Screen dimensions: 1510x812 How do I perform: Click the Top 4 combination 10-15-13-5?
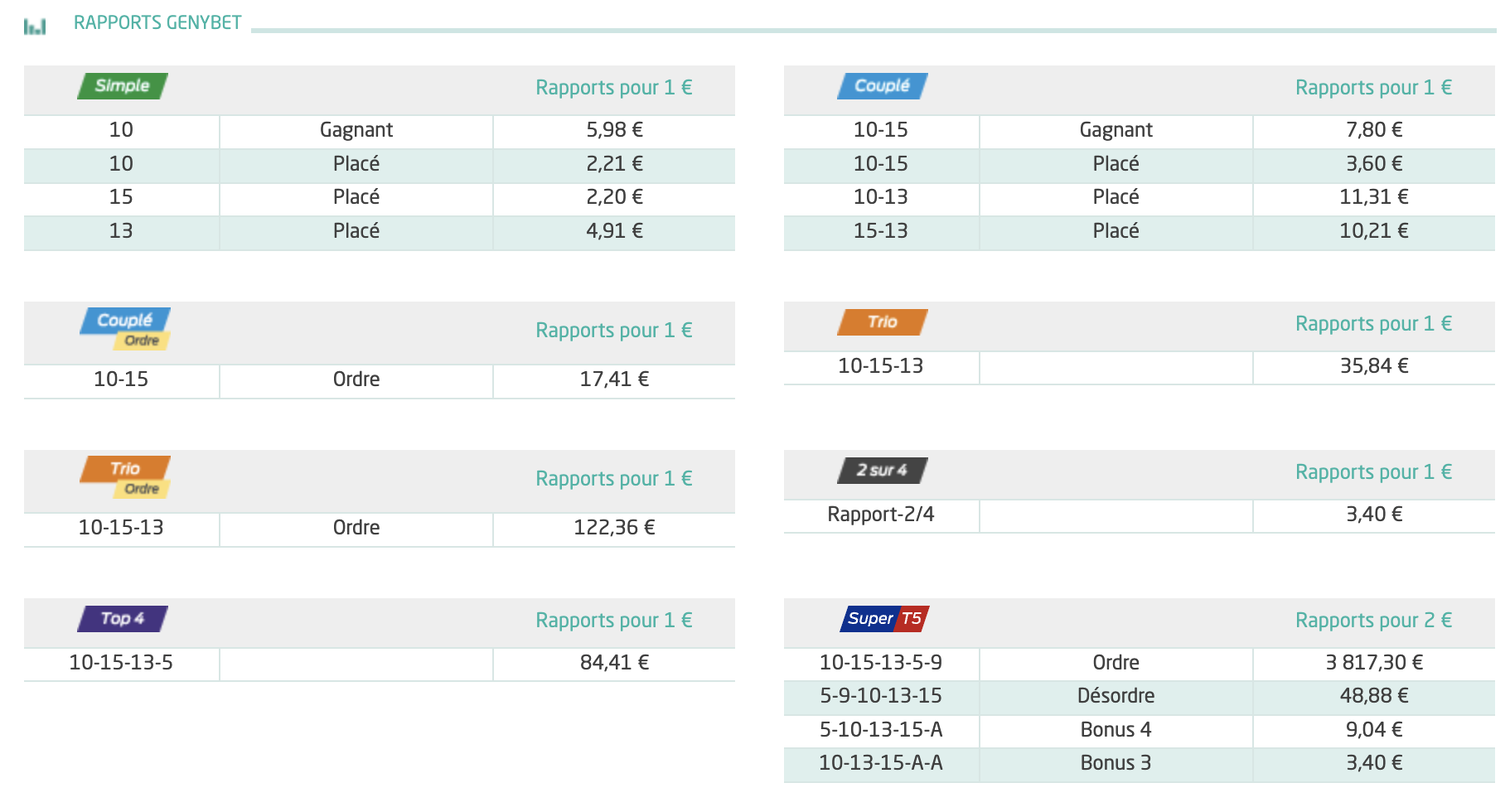121,663
